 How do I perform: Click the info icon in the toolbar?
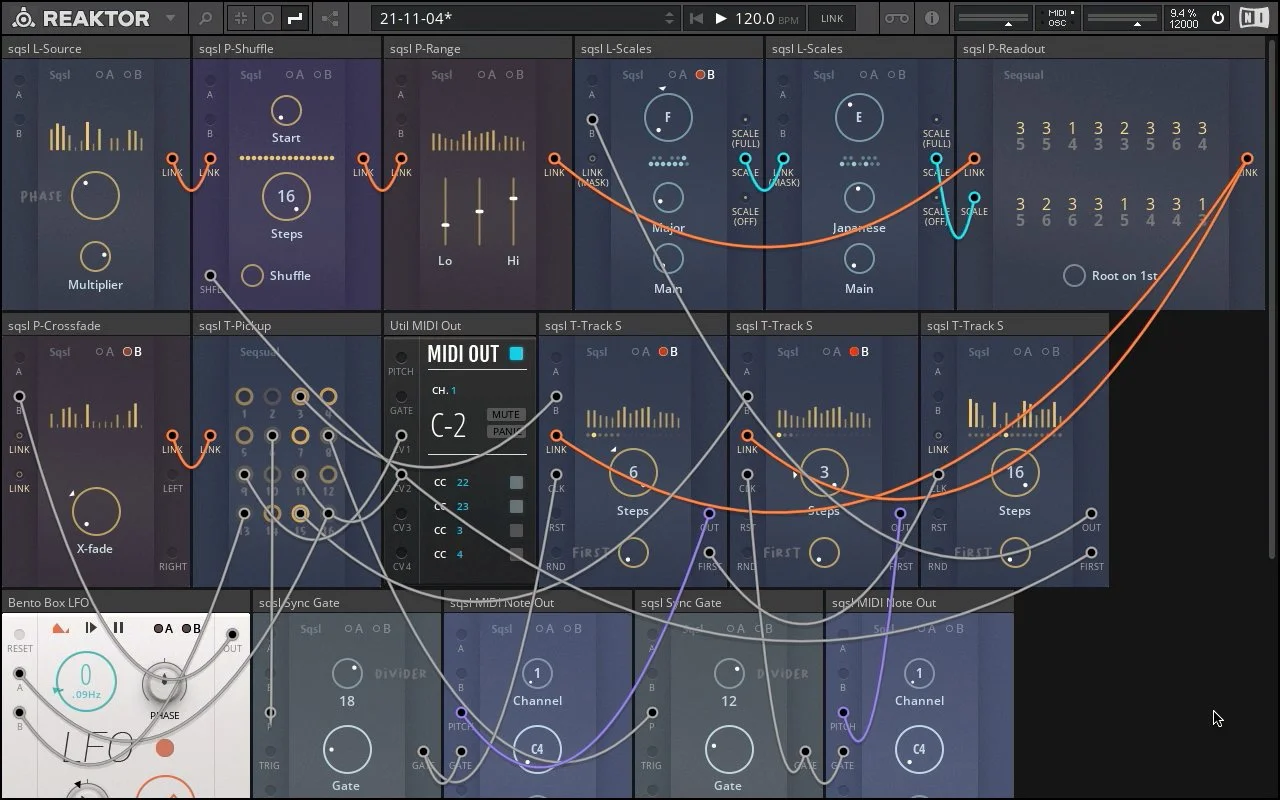[932, 18]
